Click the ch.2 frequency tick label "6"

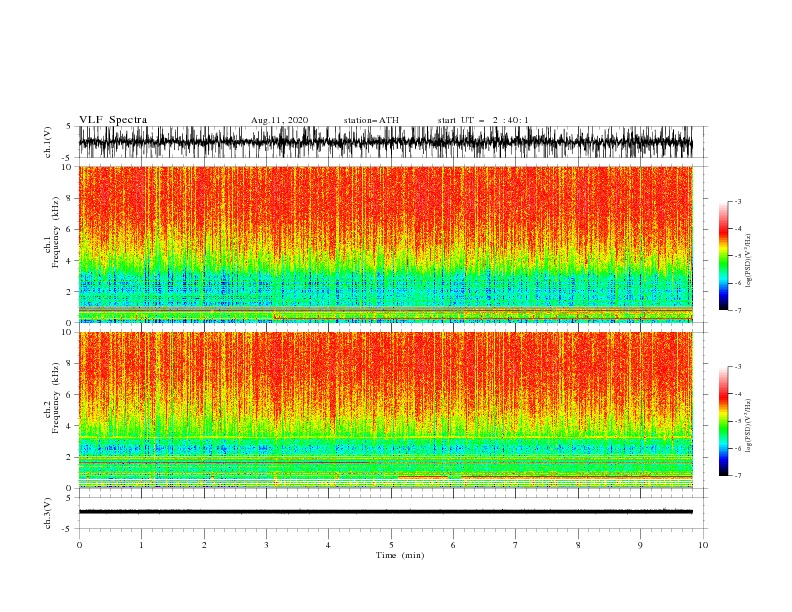tap(69, 395)
